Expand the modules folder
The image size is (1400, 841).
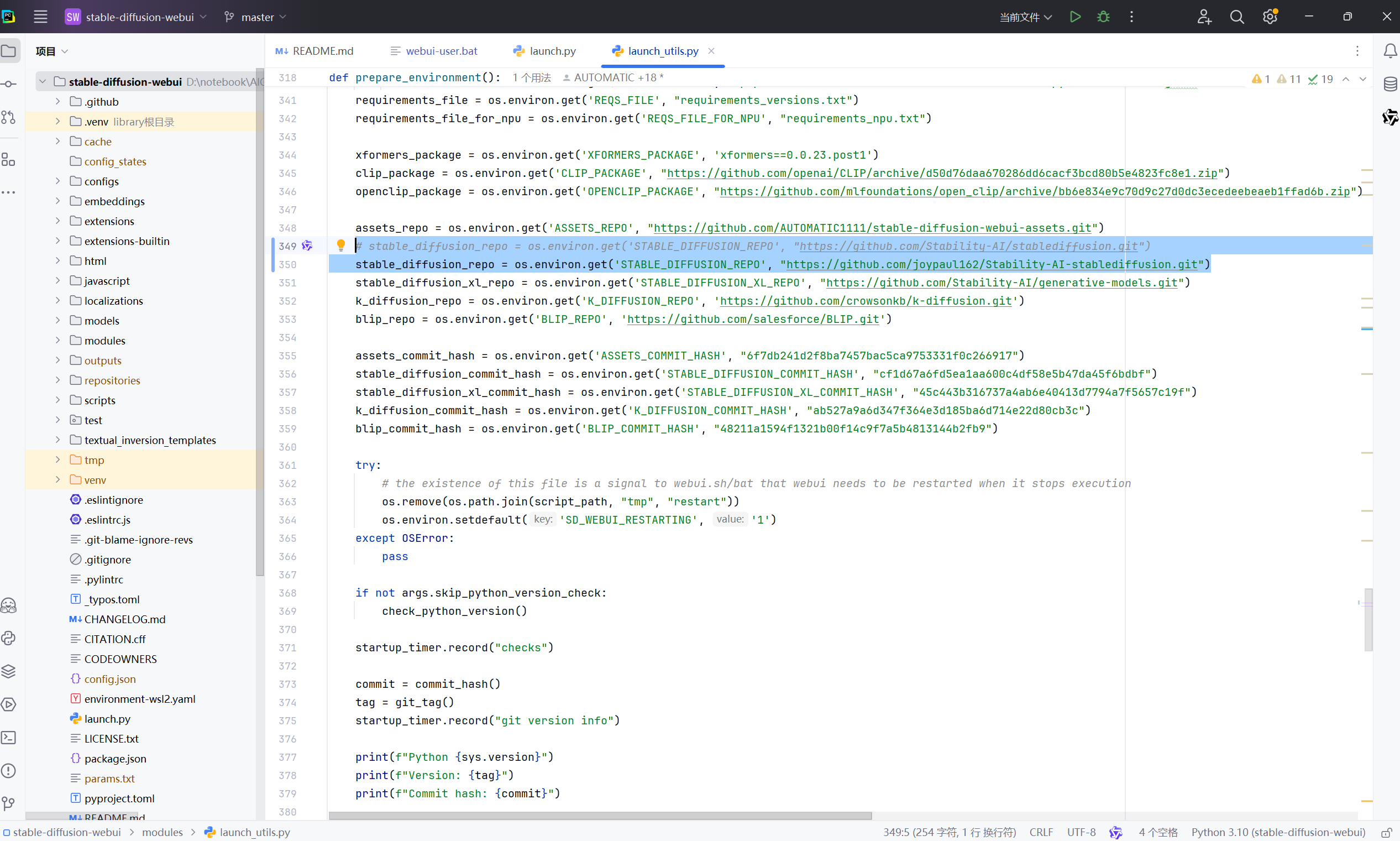pyautogui.click(x=57, y=340)
